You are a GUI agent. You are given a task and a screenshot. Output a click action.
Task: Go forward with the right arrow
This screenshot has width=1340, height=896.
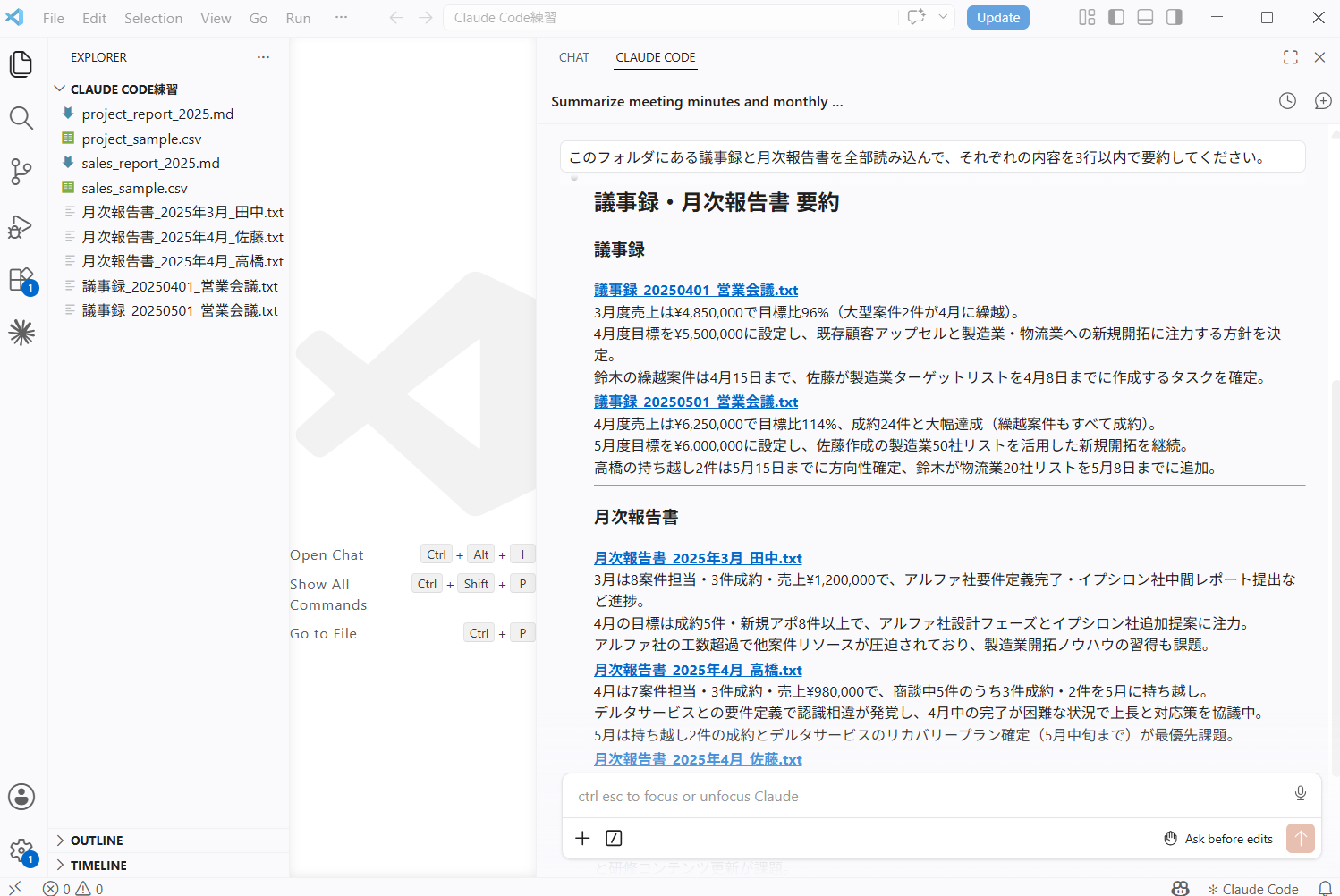(x=426, y=18)
